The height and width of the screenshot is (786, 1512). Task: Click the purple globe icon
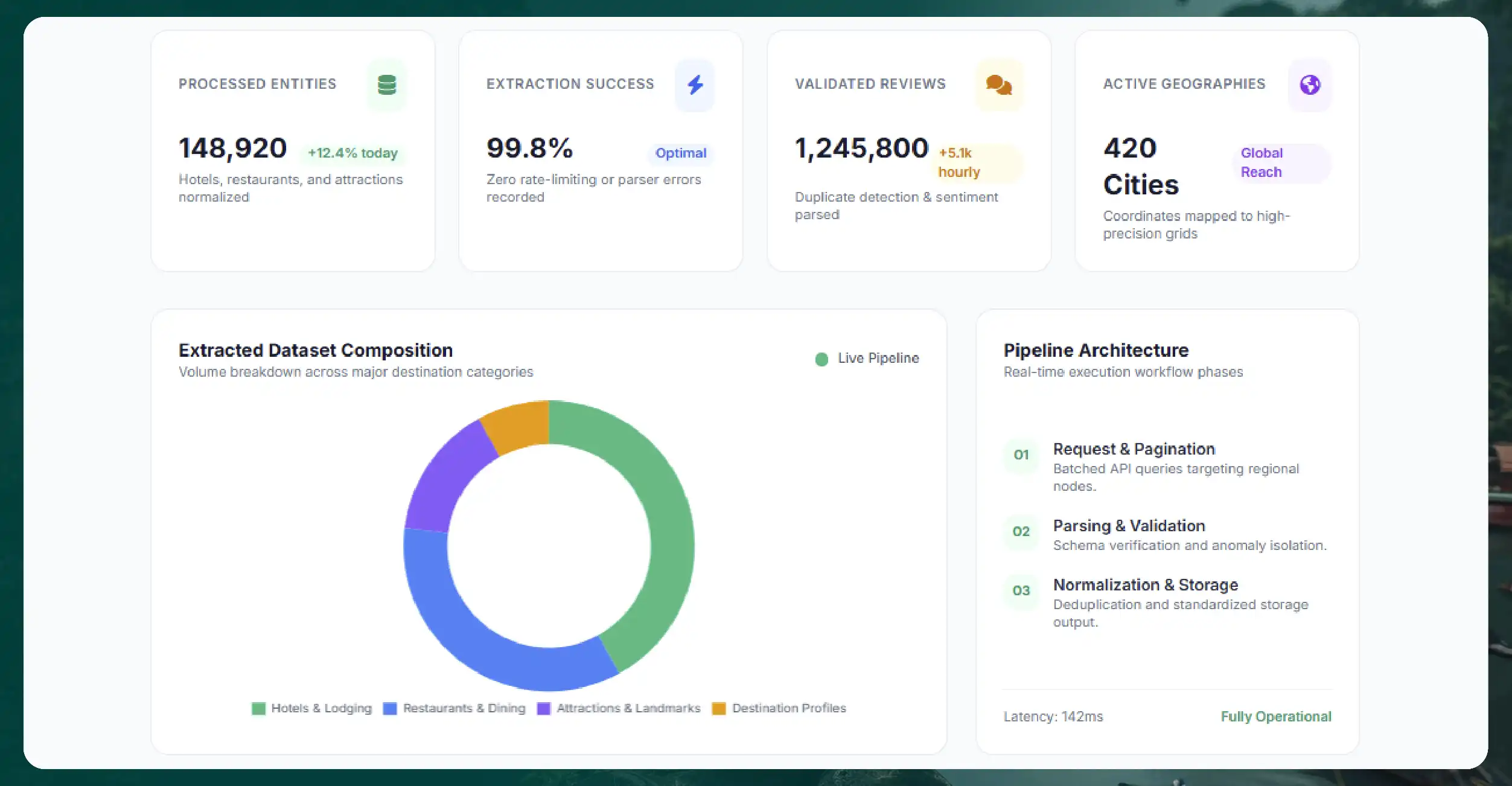[1310, 85]
